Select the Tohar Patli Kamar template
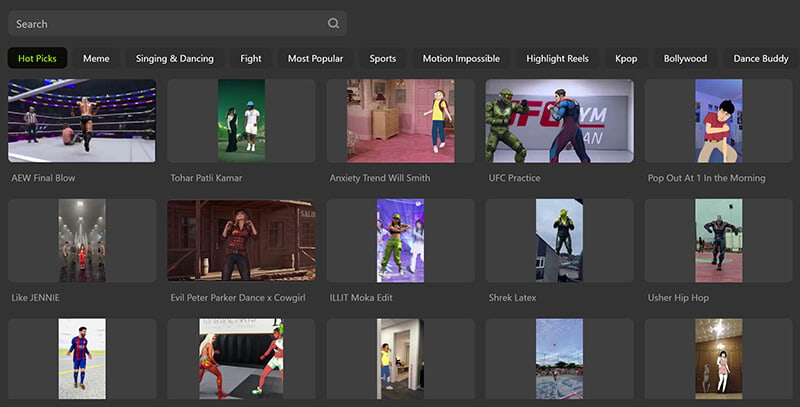Viewport: 800px width, 407px height. point(241,121)
